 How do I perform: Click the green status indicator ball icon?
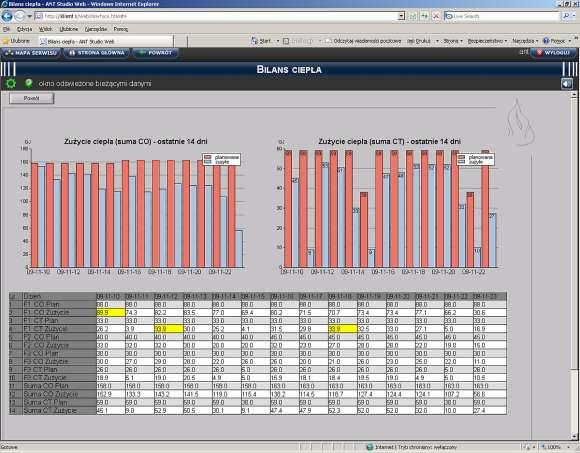pos(28,83)
